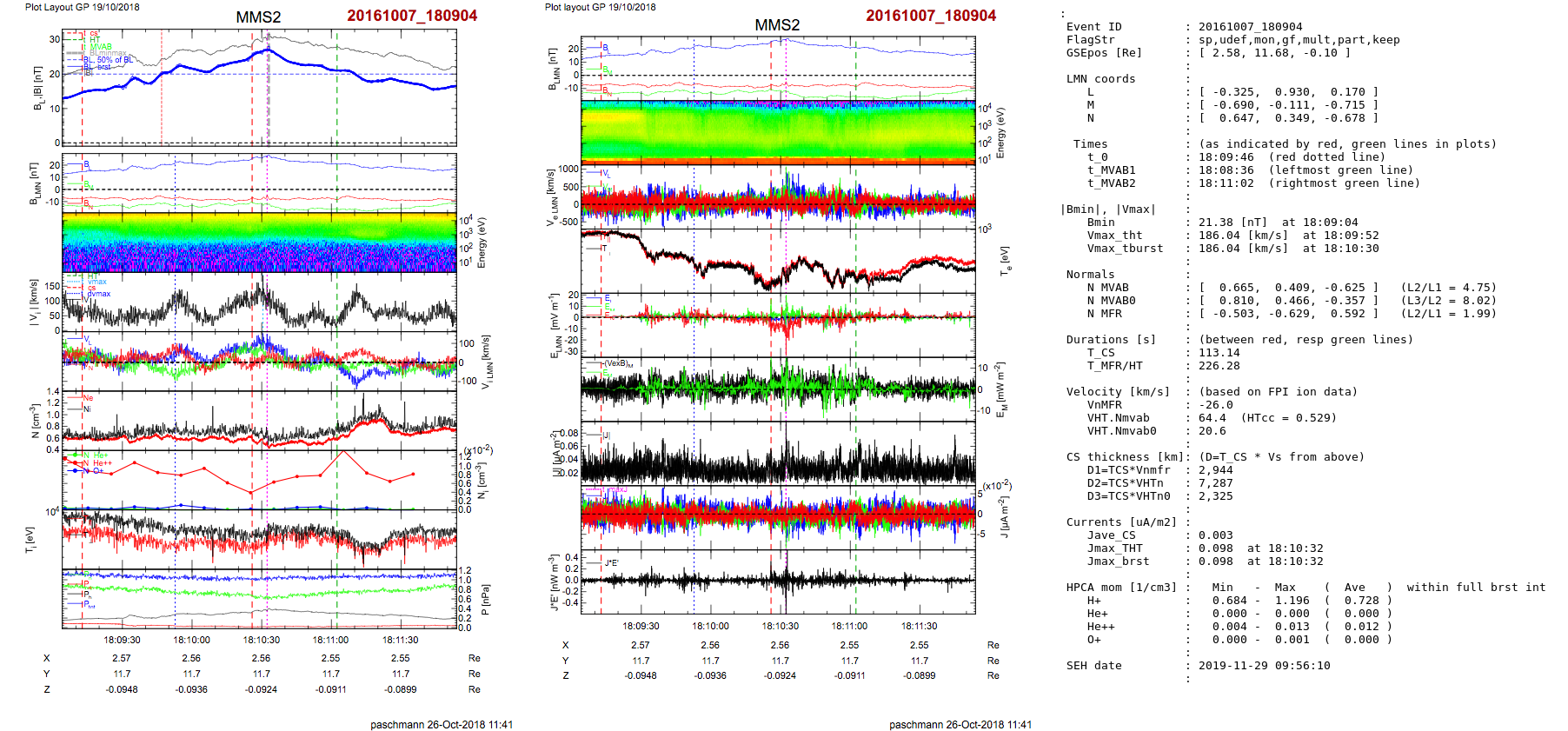
Task: Click the MMS2 title above left plot
Action: pyautogui.click(x=258, y=17)
